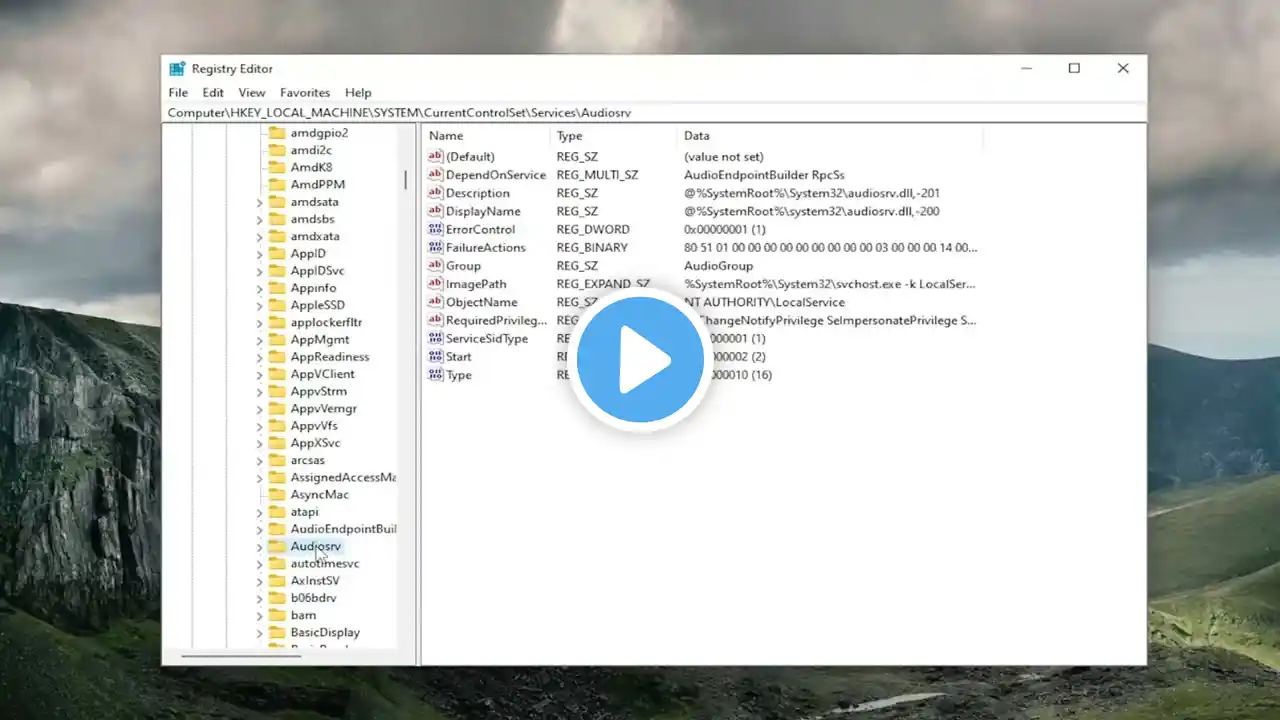This screenshot has width=1280, height=720.
Task: Open the Favorites menu
Action: pos(305,92)
